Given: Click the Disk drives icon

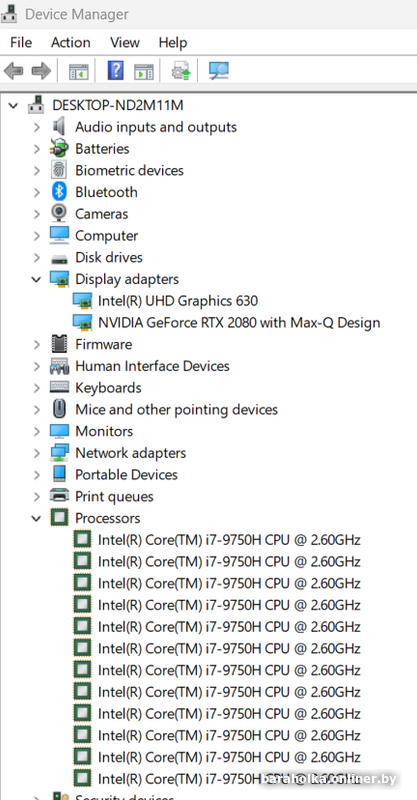Looking at the screenshot, I should [59, 258].
